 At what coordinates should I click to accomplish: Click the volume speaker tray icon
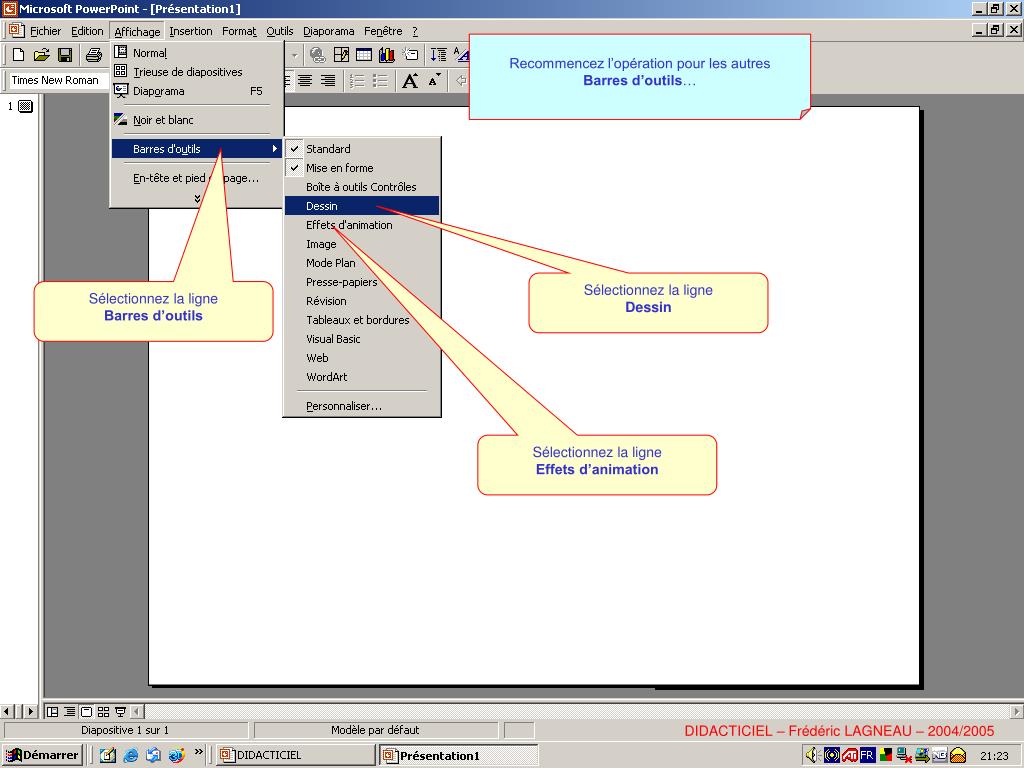(x=812, y=755)
